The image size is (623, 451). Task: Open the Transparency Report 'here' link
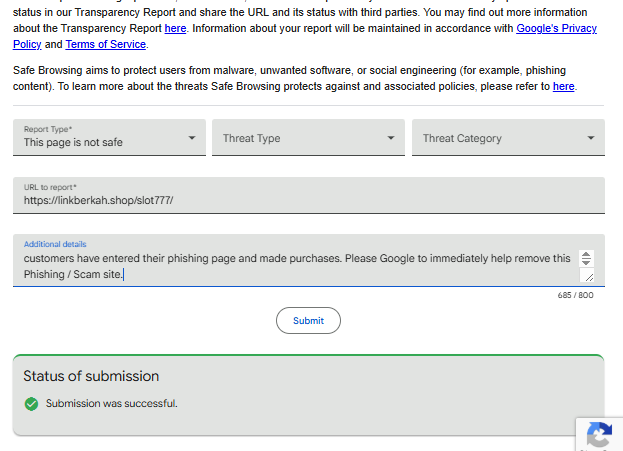tap(175, 28)
